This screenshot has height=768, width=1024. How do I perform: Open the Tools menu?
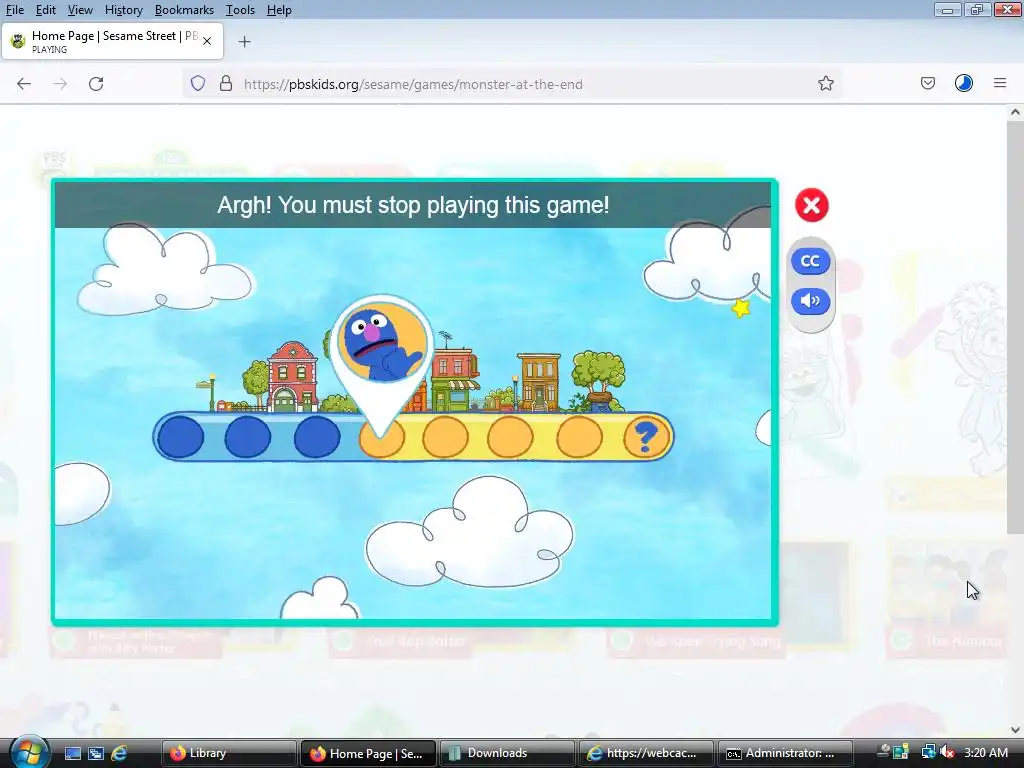tap(240, 10)
